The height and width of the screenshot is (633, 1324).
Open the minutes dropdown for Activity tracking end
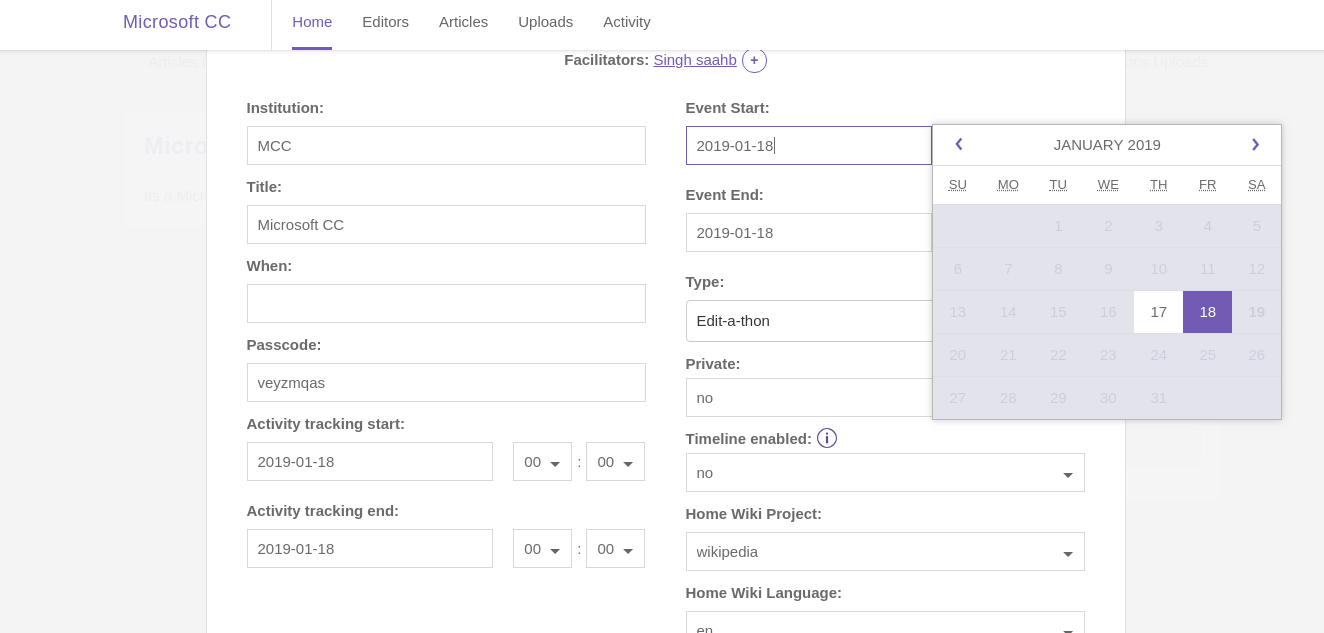pos(615,549)
